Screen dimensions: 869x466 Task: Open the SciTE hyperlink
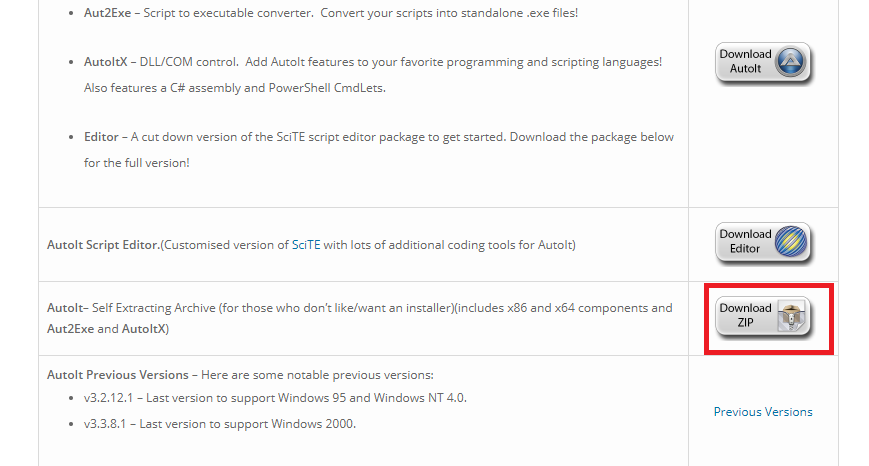[304, 245]
